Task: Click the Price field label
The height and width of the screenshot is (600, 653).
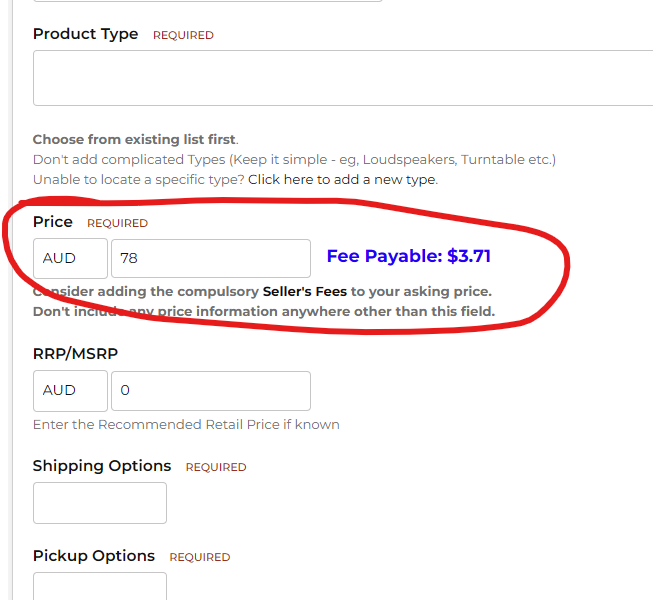Action: 53,222
